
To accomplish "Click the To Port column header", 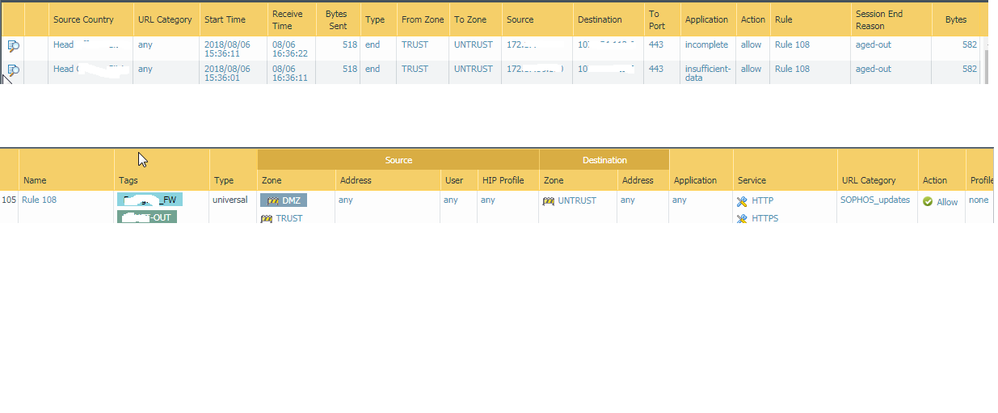I will coord(657,20).
